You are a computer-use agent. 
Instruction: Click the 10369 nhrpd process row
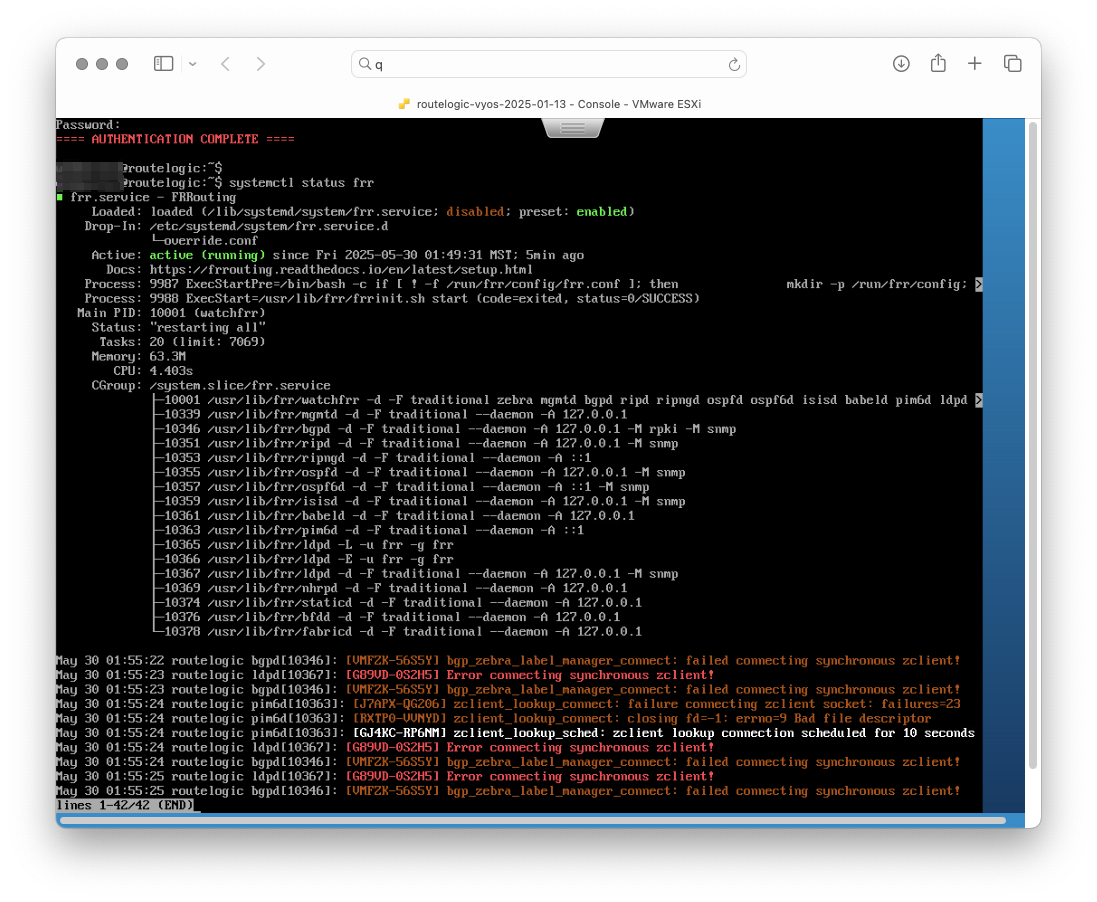(x=395, y=589)
